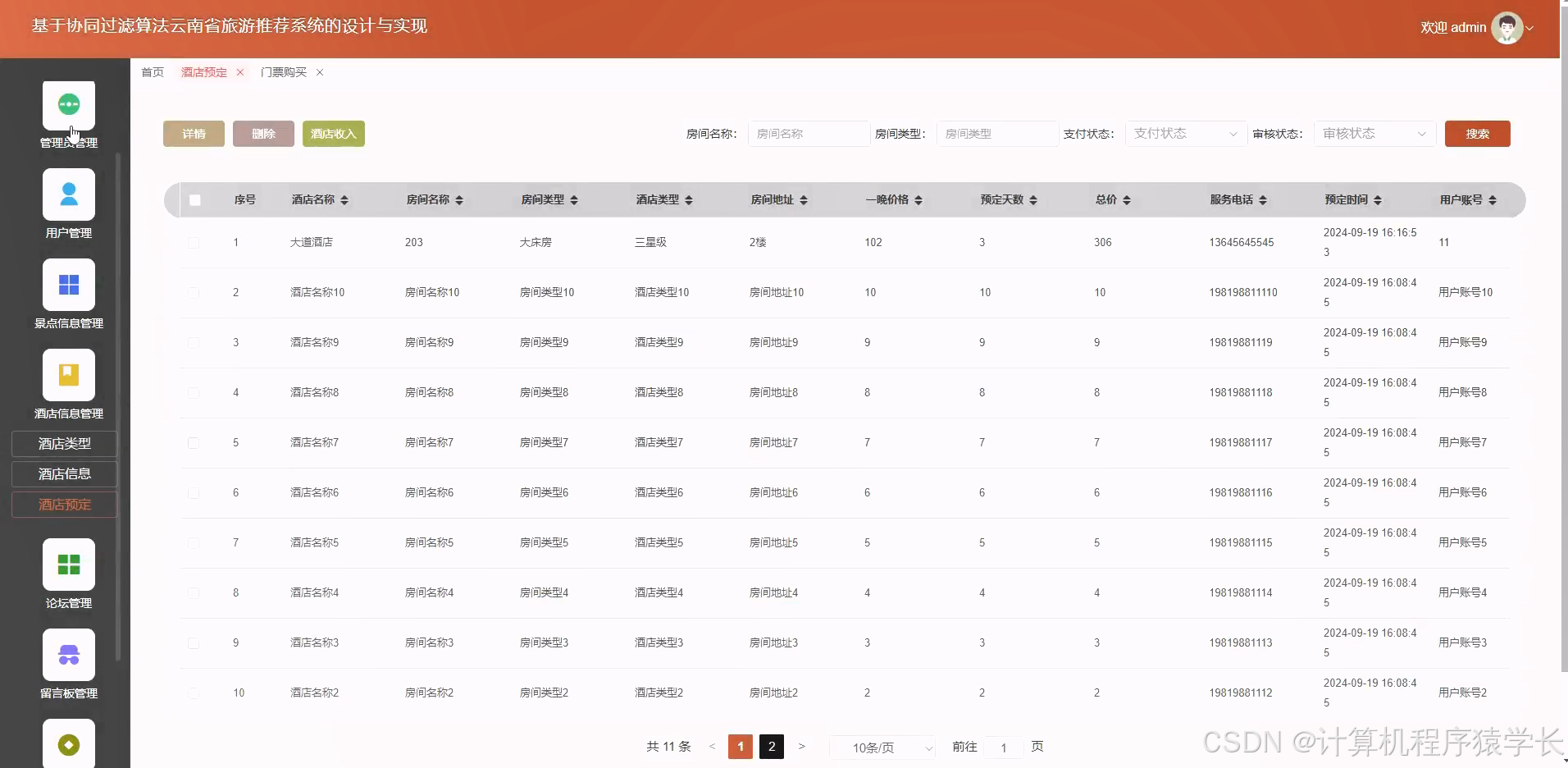Sort by 一晚价格 column arrows
This screenshot has height=768, width=1568.
pos(918,200)
